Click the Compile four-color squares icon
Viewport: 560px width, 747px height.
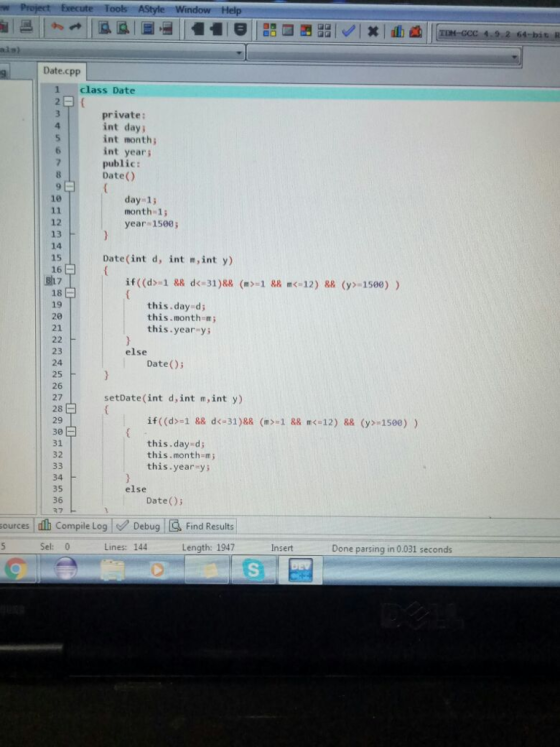coord(269,31)
